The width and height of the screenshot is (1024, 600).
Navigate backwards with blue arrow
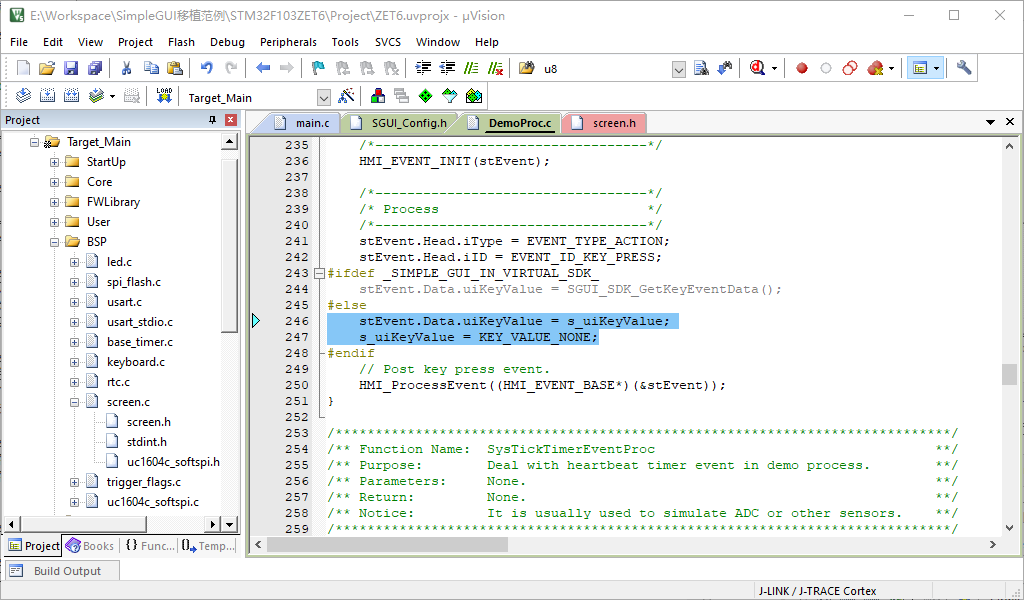(x=263, y=68)
